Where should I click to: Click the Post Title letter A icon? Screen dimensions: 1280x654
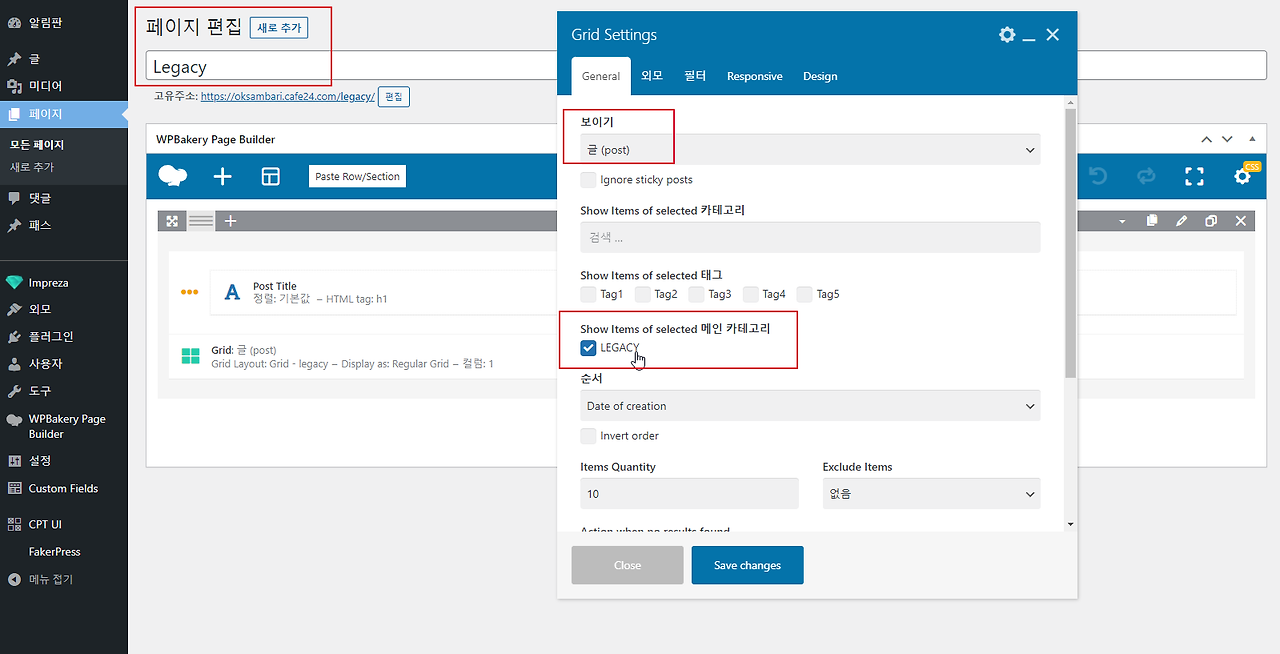tap(232, 292)
